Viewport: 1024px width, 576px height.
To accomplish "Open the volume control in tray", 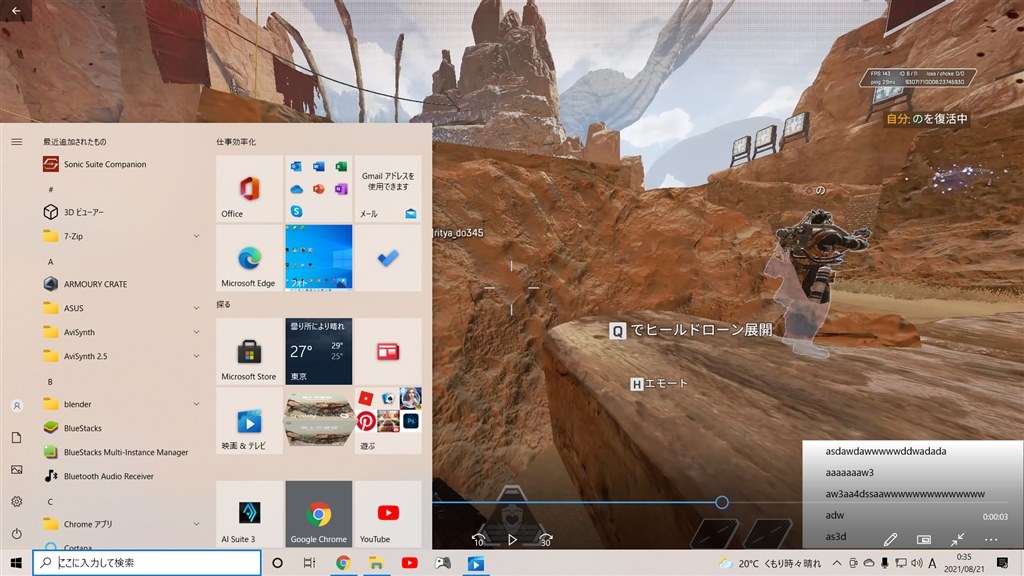I will 917,562.
